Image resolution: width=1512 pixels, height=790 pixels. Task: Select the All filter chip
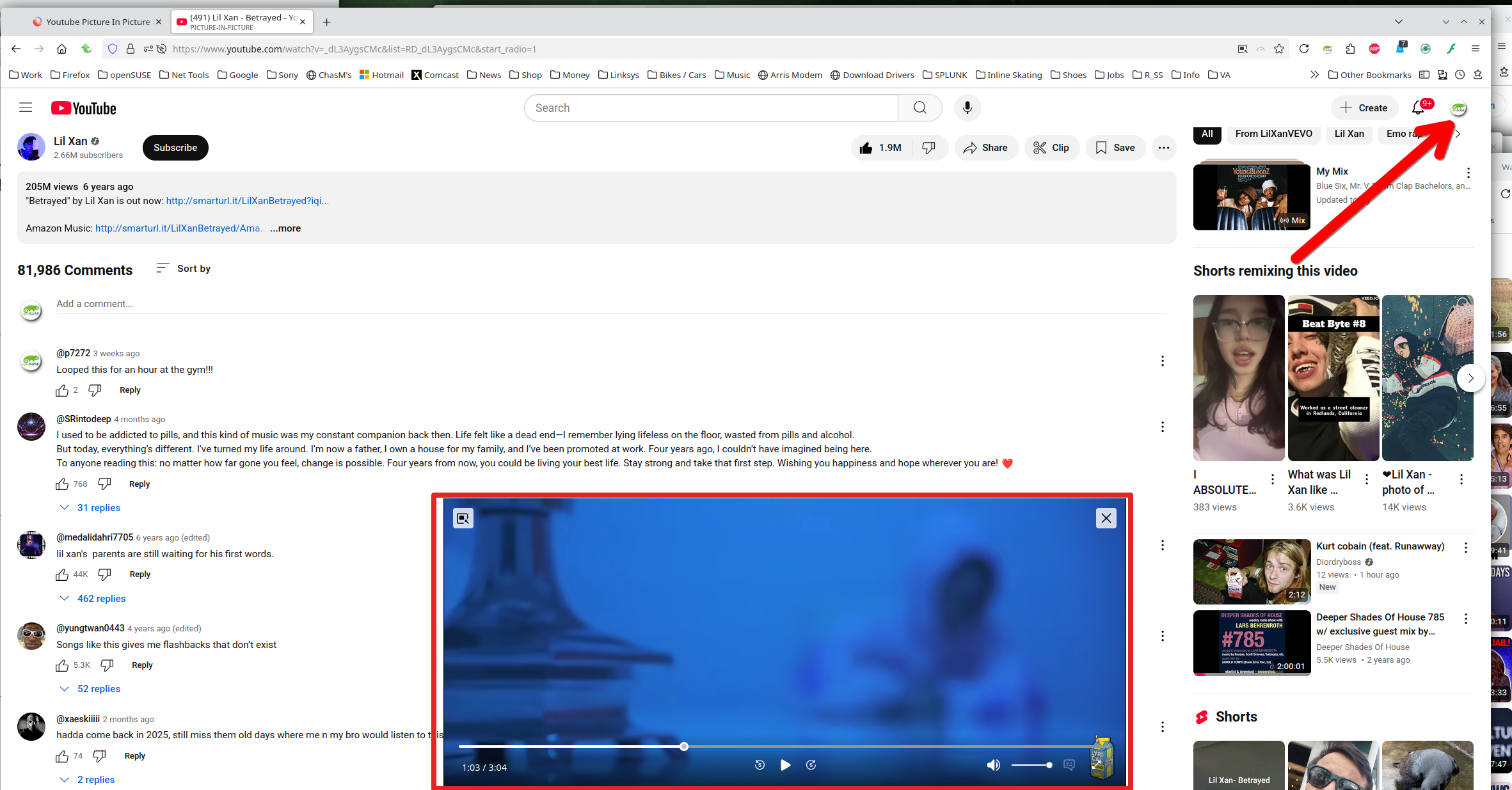click(1207, 134)
